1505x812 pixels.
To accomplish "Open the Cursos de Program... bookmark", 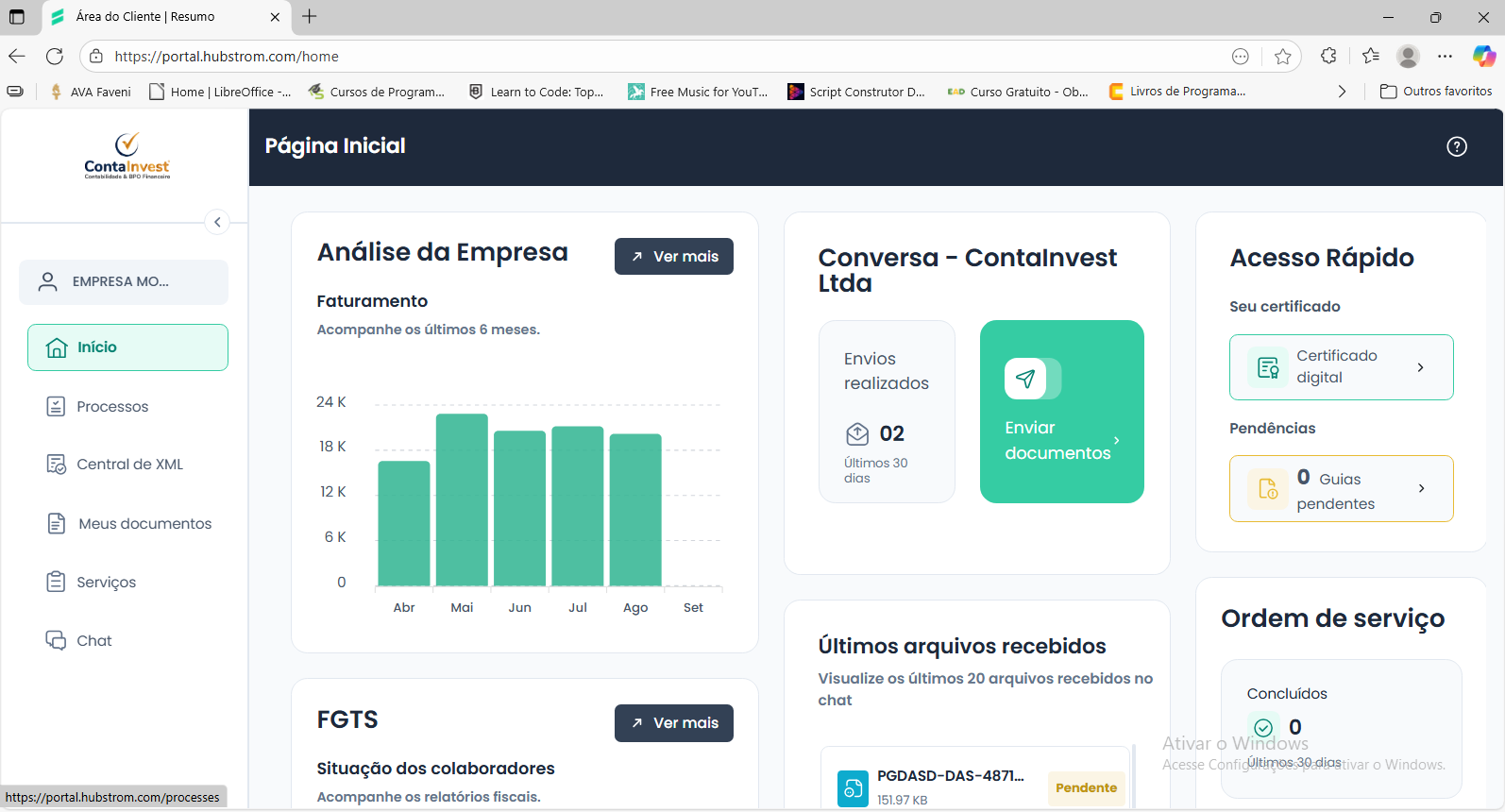I will point(376,92).
